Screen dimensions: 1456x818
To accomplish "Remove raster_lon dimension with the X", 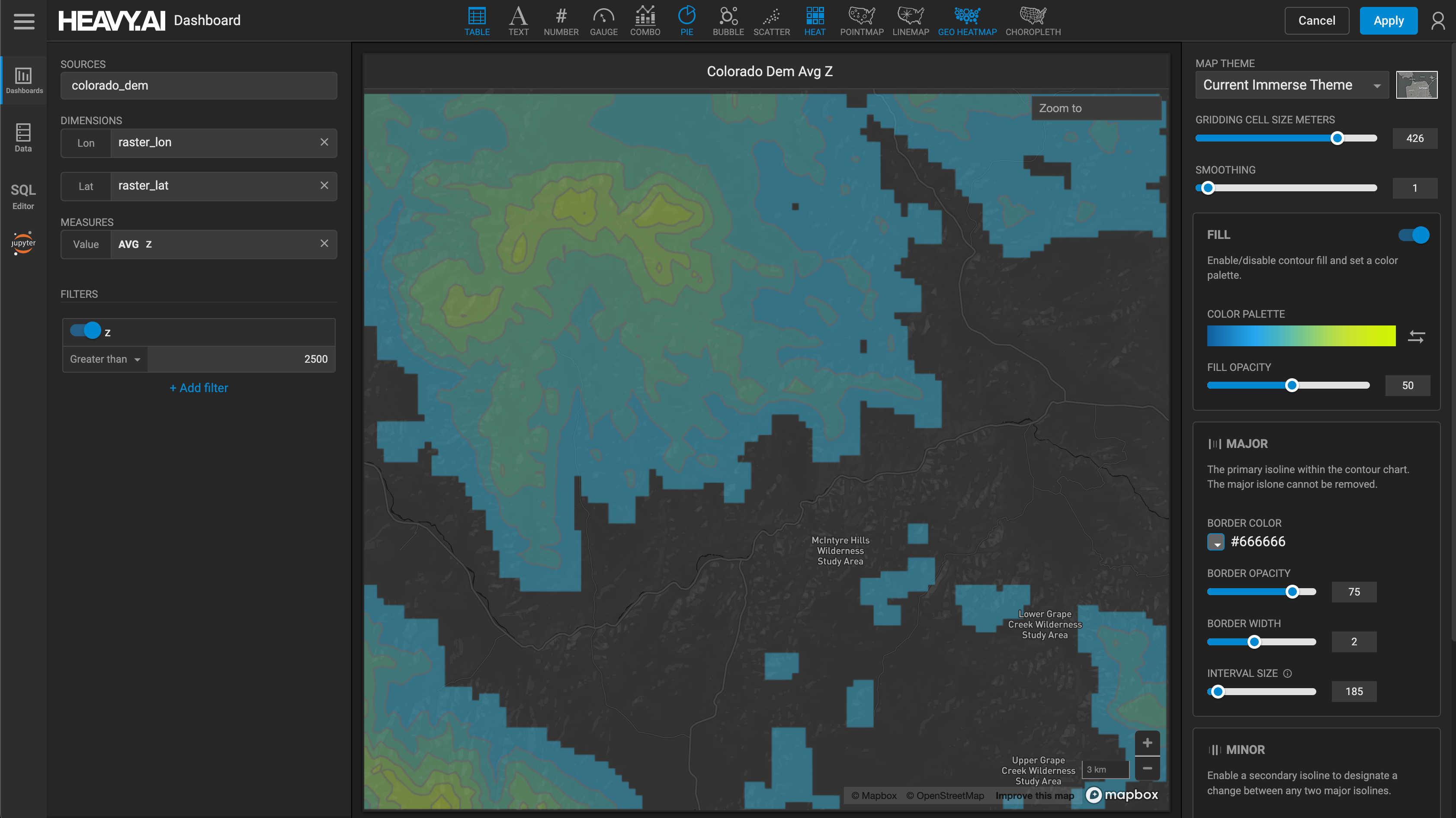I will [x=324, y=142].
